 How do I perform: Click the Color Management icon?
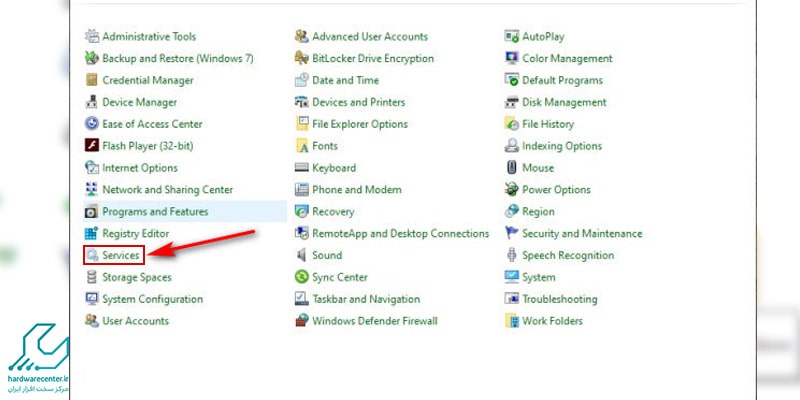(x=512, y=58)
